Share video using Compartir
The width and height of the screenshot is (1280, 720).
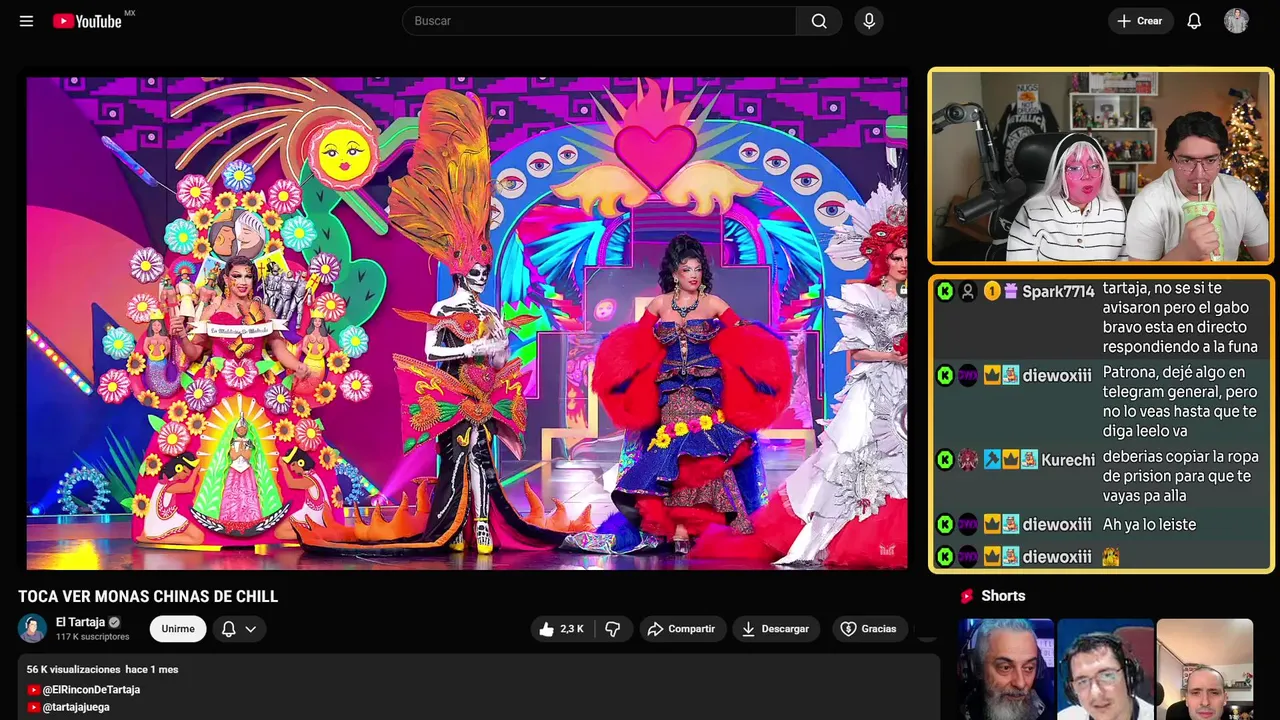(681, 629)
